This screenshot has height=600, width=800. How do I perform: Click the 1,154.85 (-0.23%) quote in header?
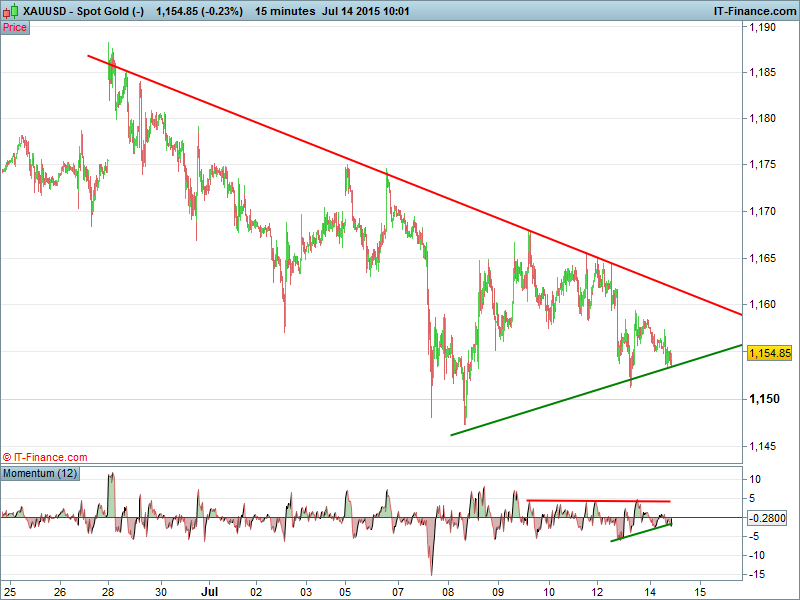199,10
